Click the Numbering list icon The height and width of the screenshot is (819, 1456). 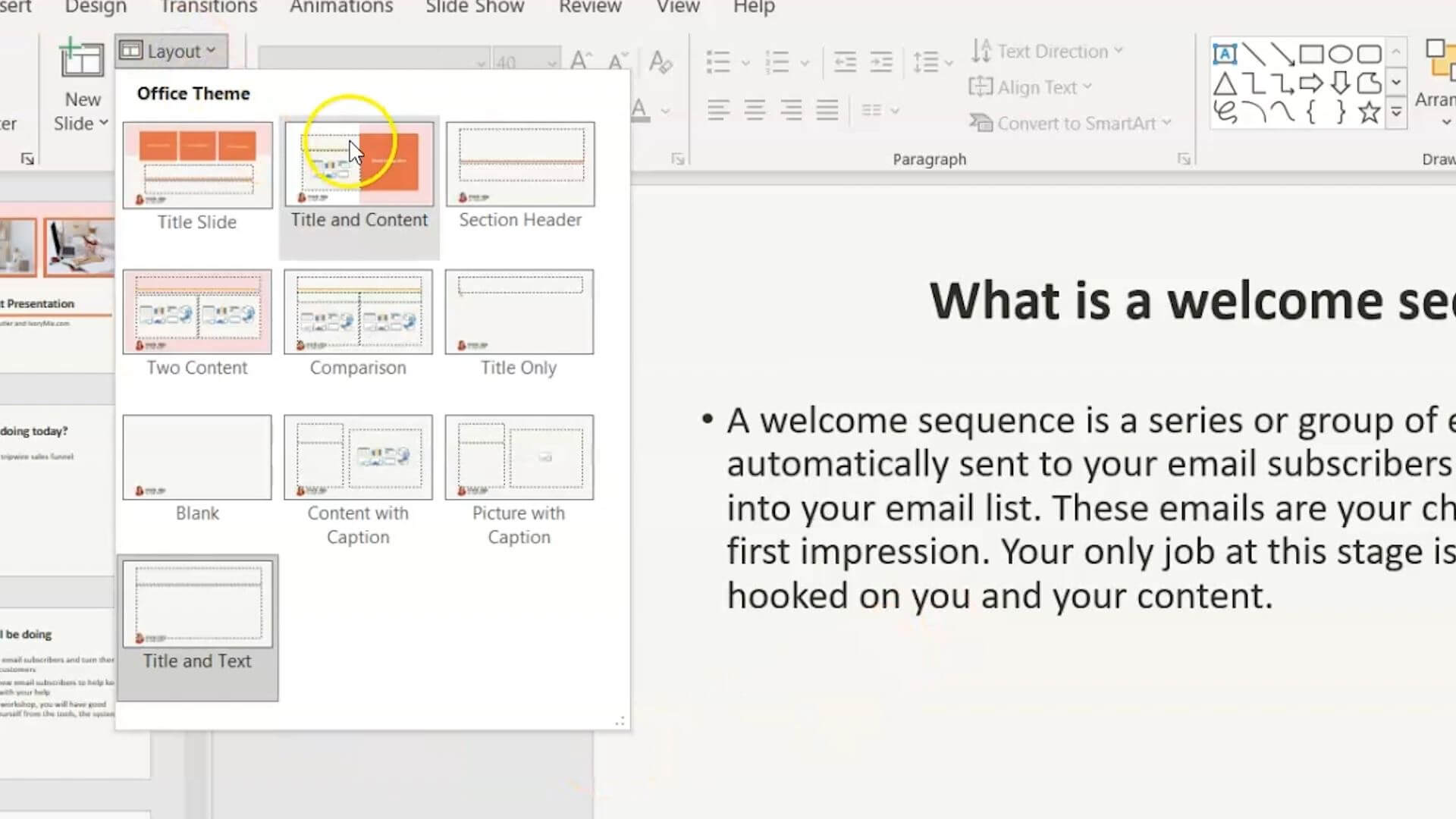(775, 62)
